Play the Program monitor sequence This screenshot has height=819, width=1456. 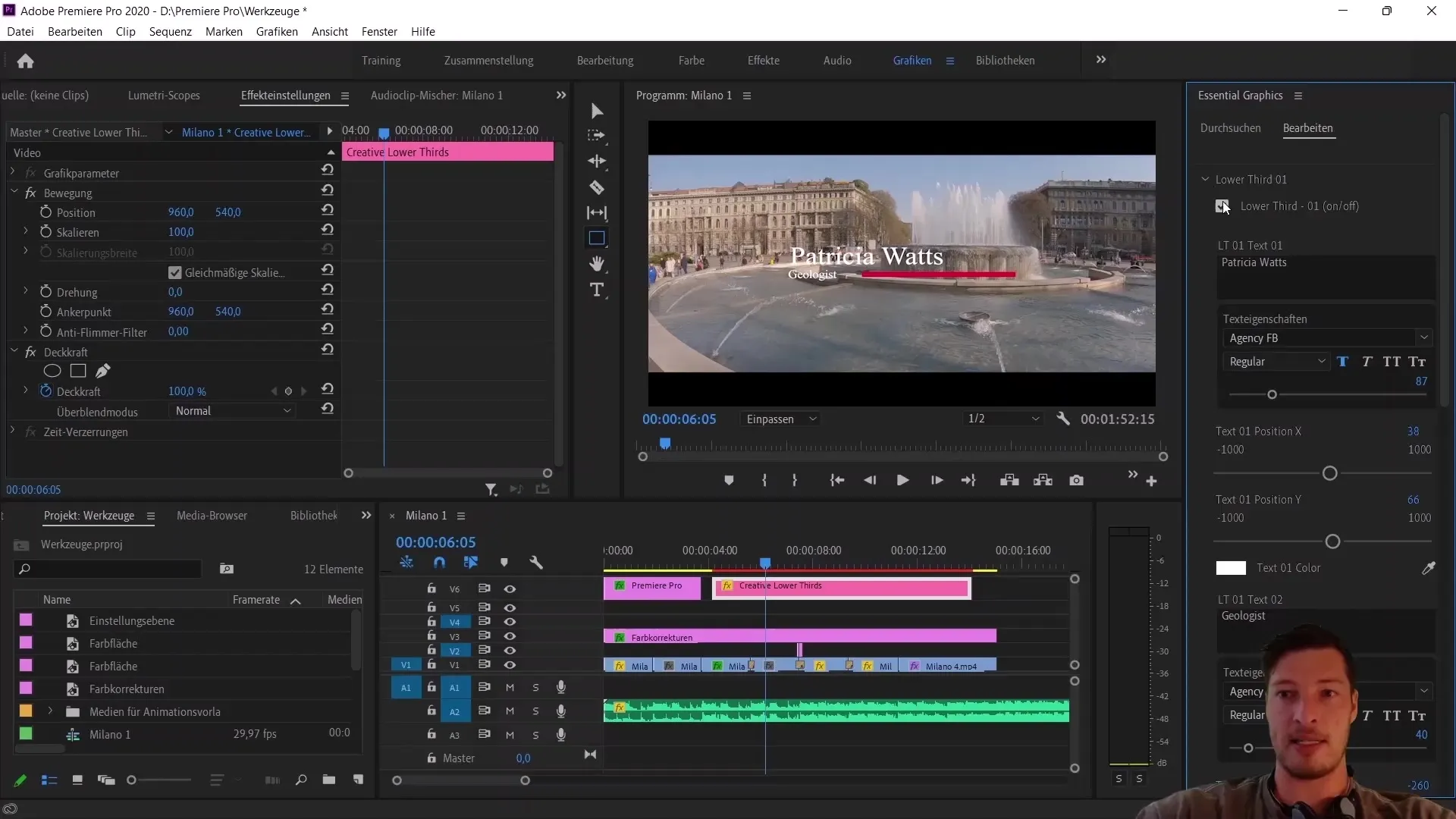902,480
